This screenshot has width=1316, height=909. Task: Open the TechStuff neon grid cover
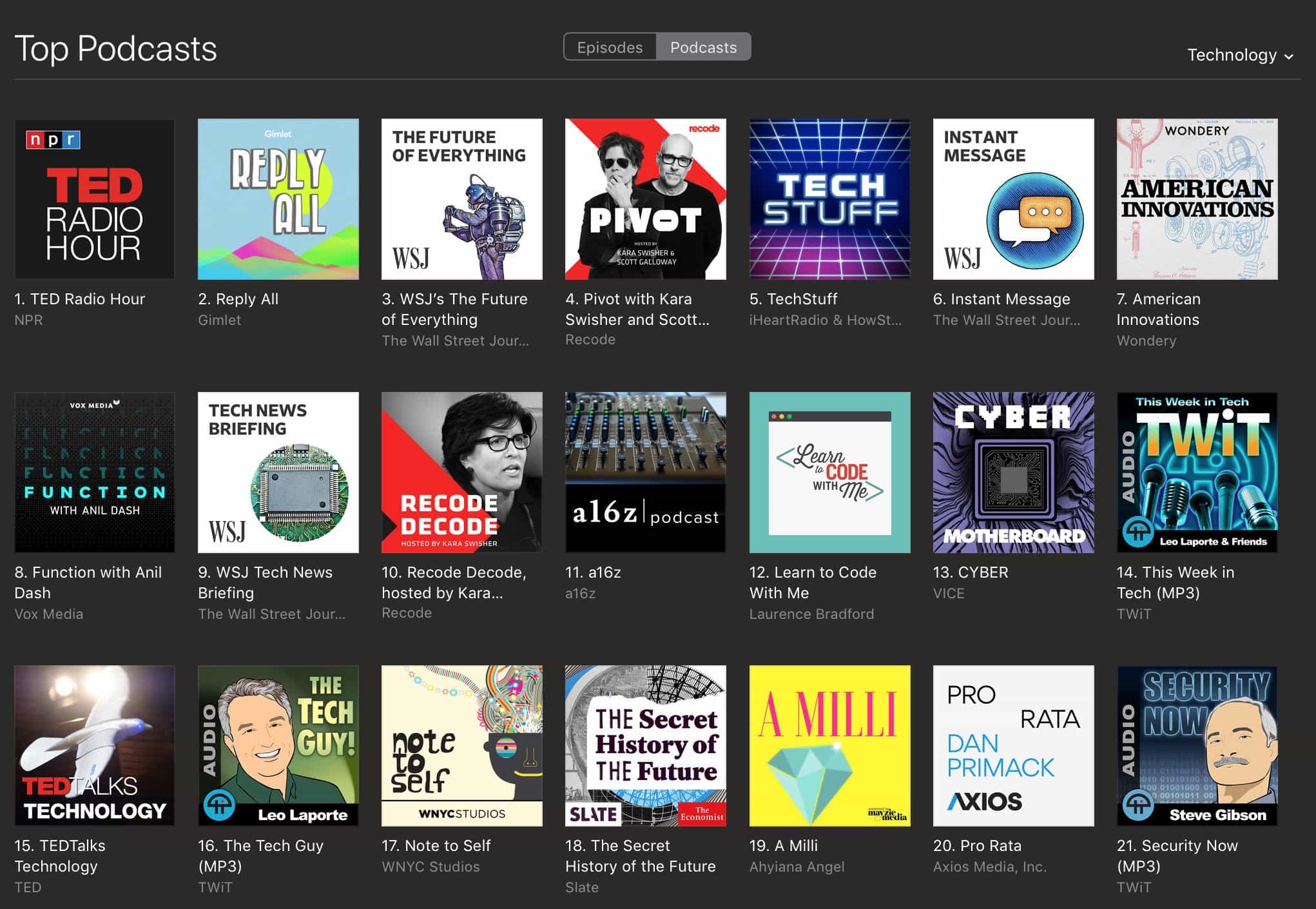pos(829,199)
